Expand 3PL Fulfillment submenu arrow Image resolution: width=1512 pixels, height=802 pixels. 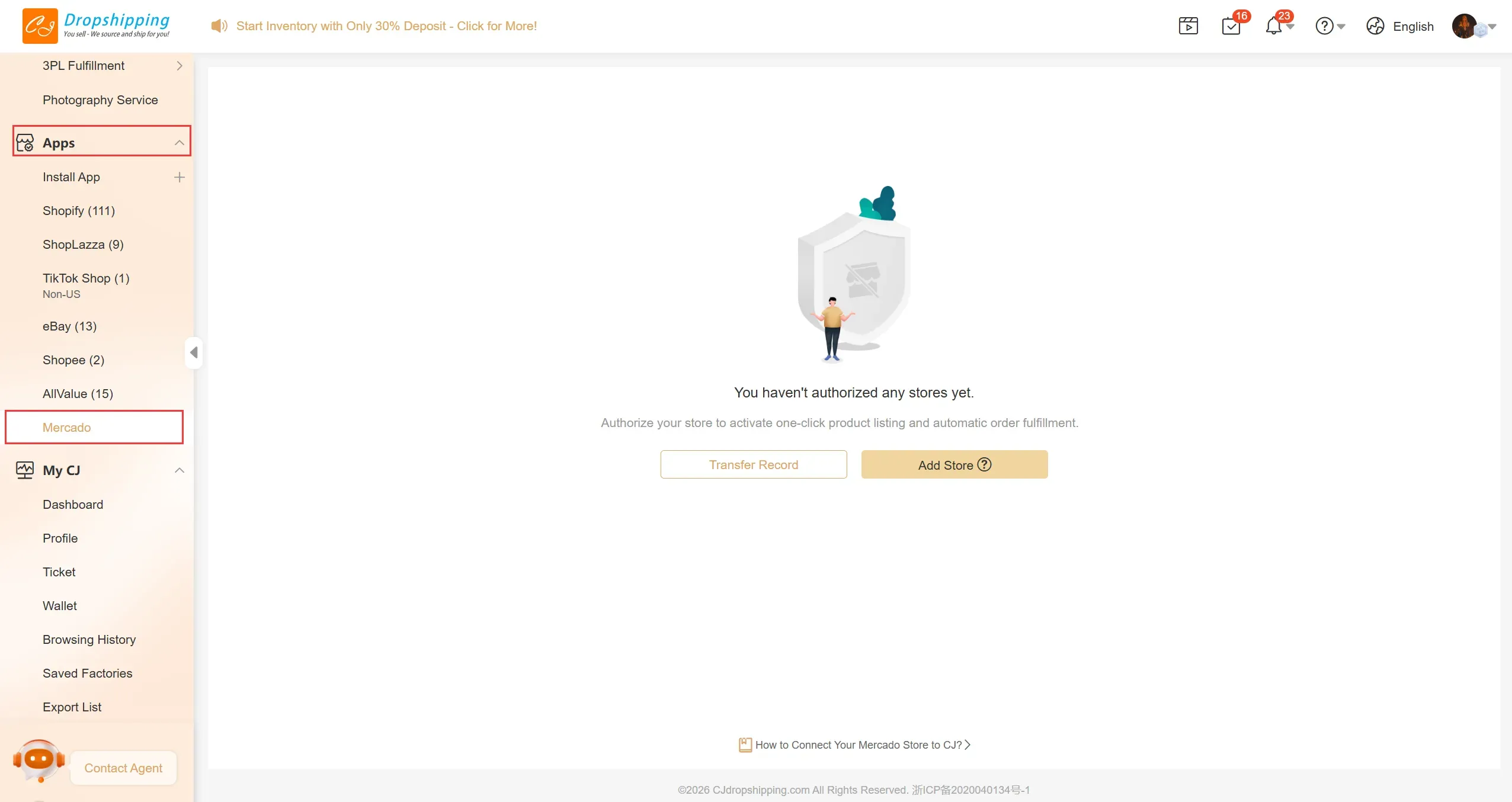pyautogui.click(x=179, y=66)
